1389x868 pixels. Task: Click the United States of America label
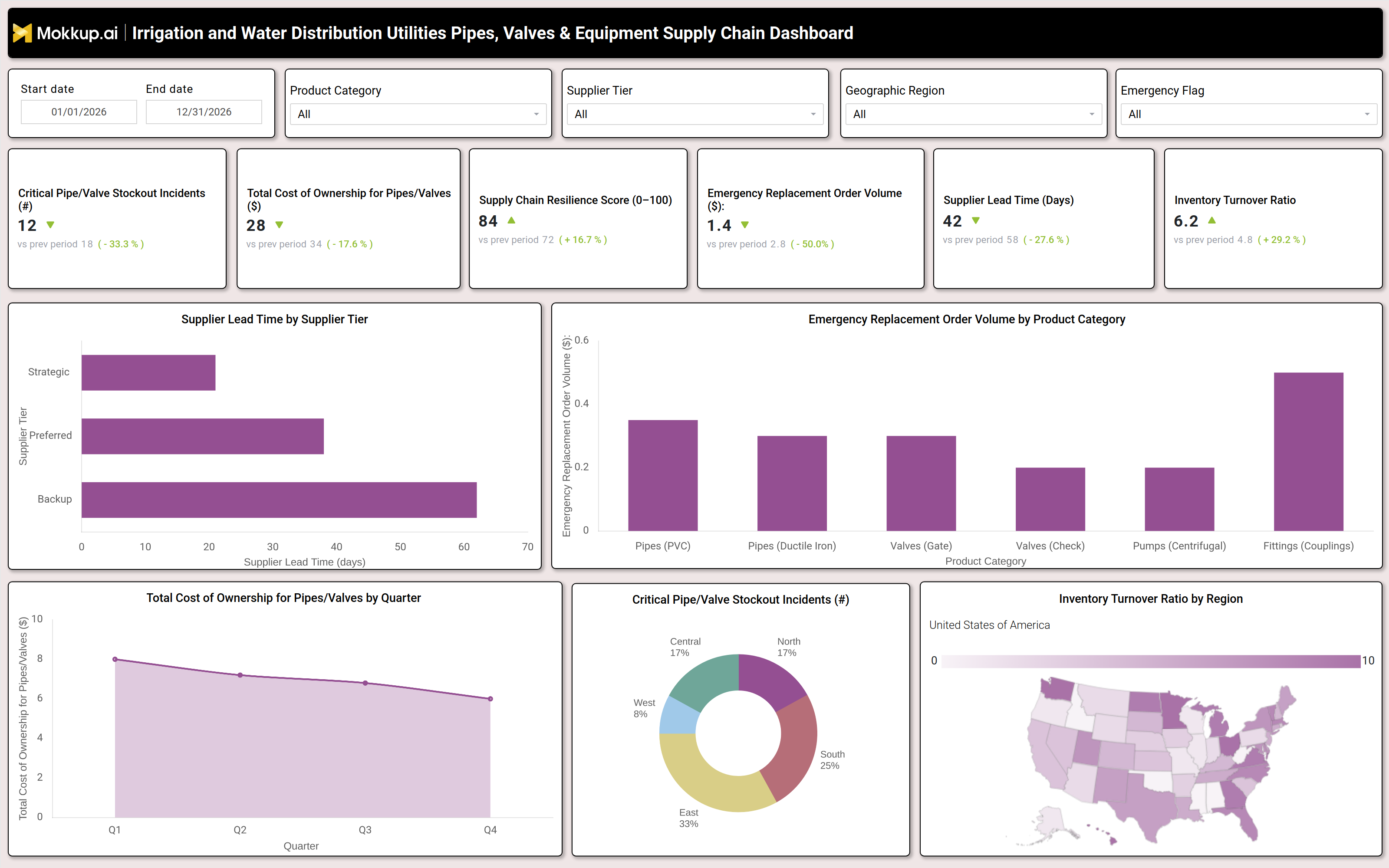tap(990, 625)
